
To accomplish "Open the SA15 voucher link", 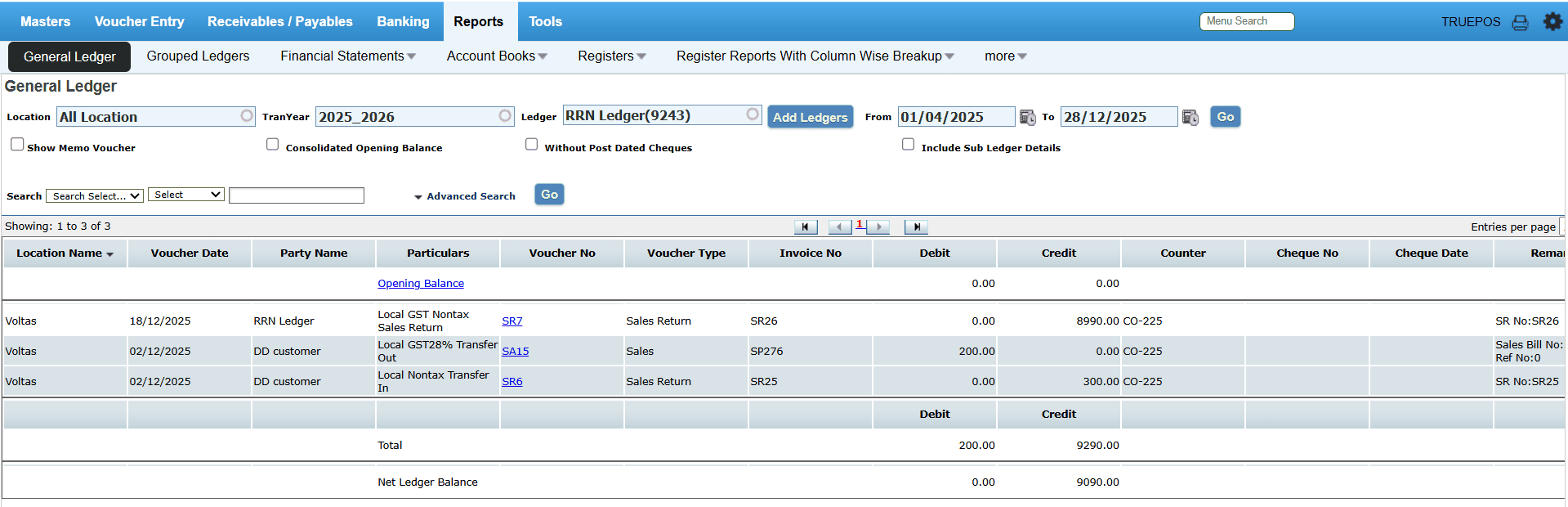I will 515,352.
